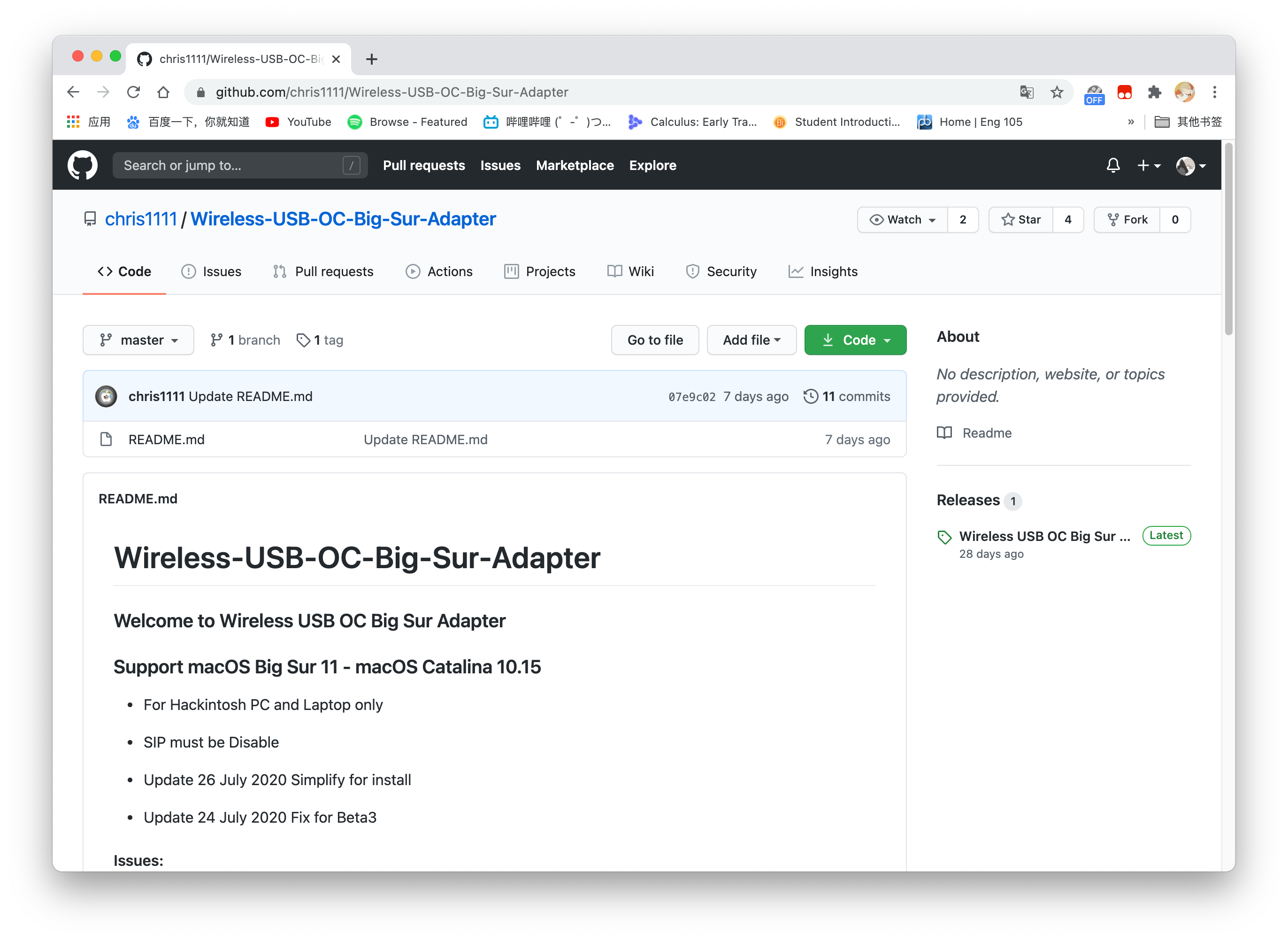Click the Go to file button

[655, 340]
